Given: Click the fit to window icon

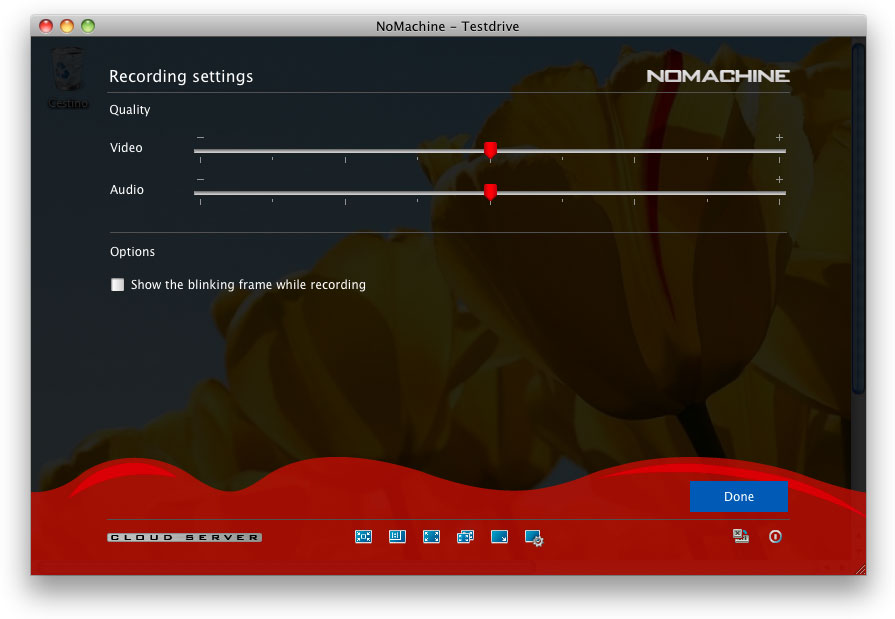Looking at the screenshot, I should coord(363,537).
